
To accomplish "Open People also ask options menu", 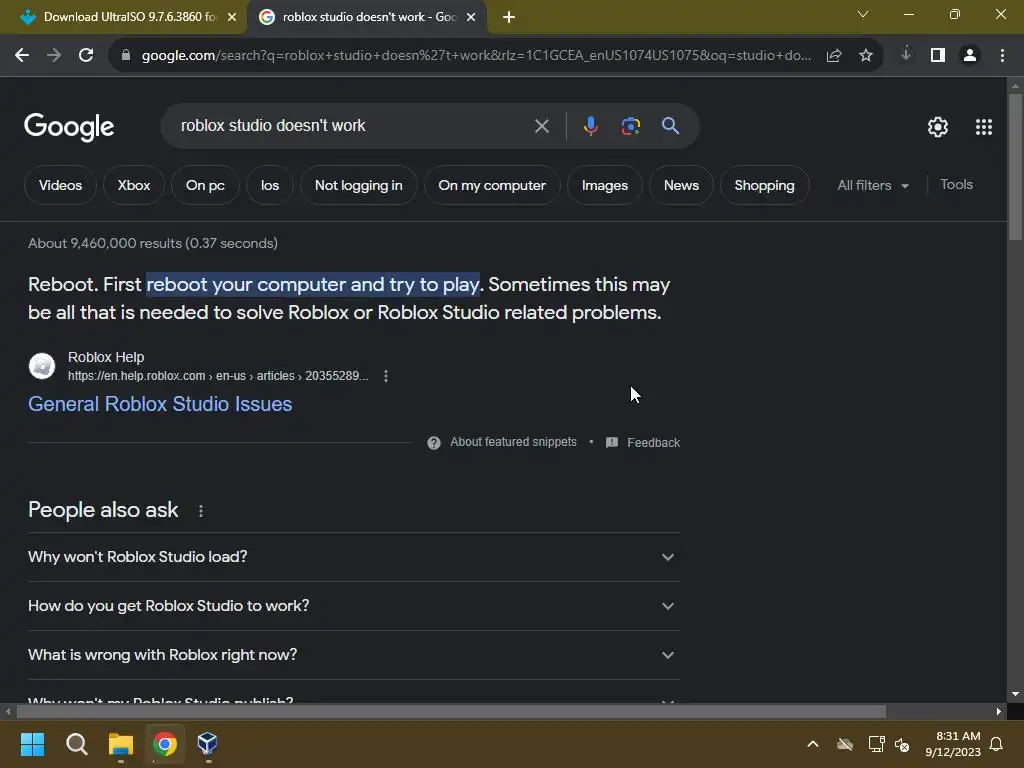I will pyautogui.click(x=200, y=511).
